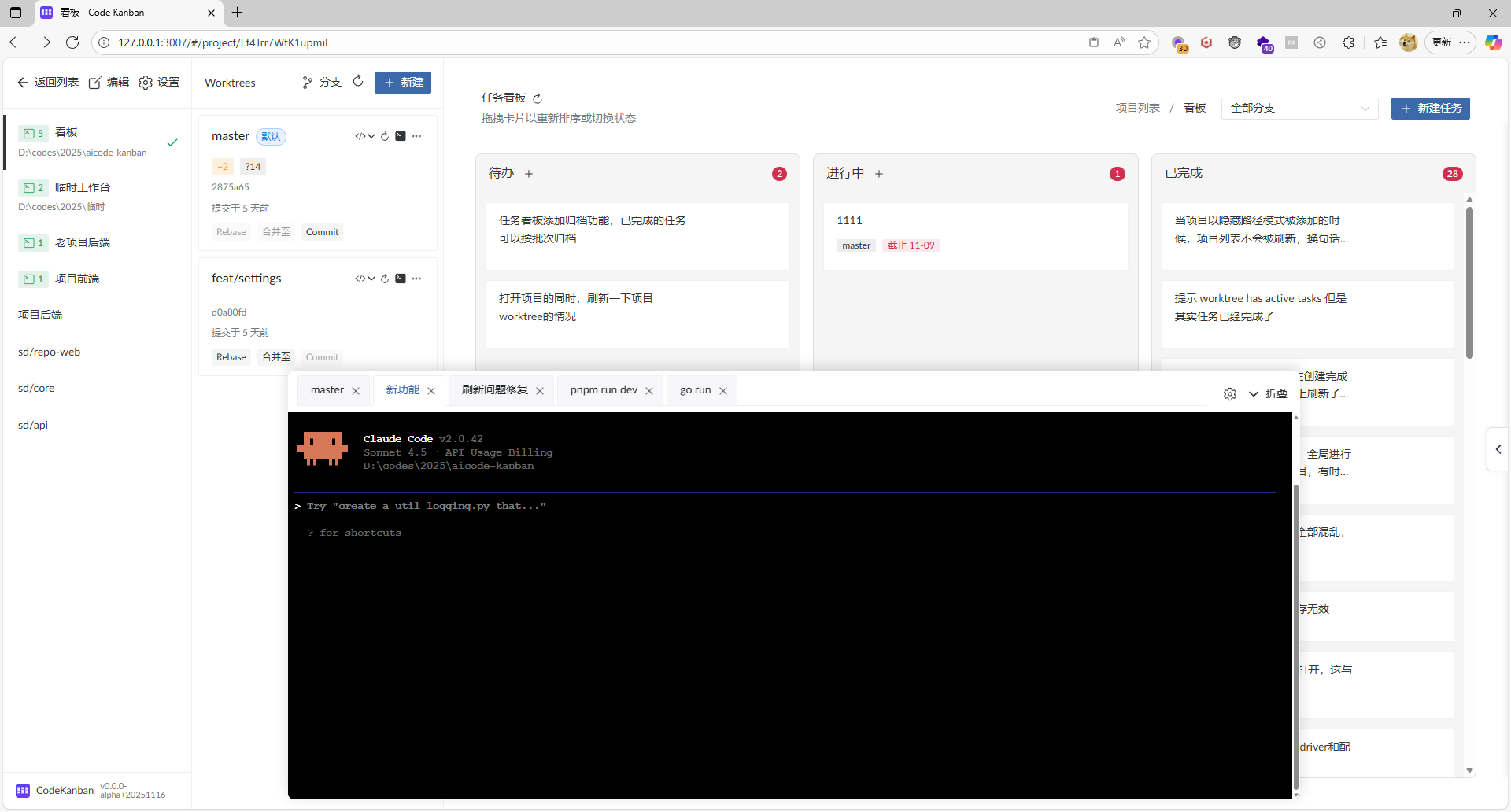This screenshot has height=812, width=1511.
Task: Click the 新建任务 button
Action: (x=1430, y=109)
